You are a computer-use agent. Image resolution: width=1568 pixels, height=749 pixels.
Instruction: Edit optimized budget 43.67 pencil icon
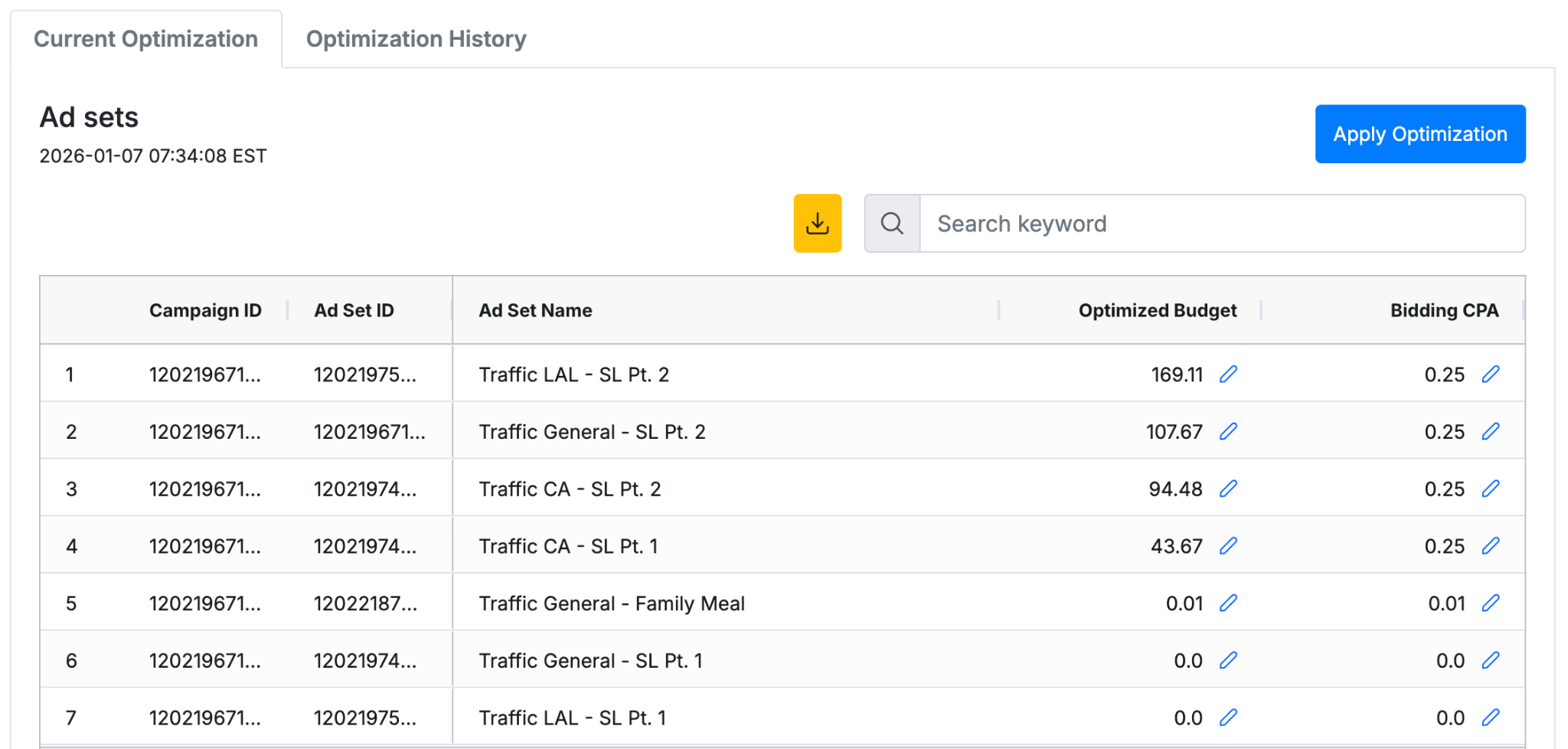coord(1228,545)
